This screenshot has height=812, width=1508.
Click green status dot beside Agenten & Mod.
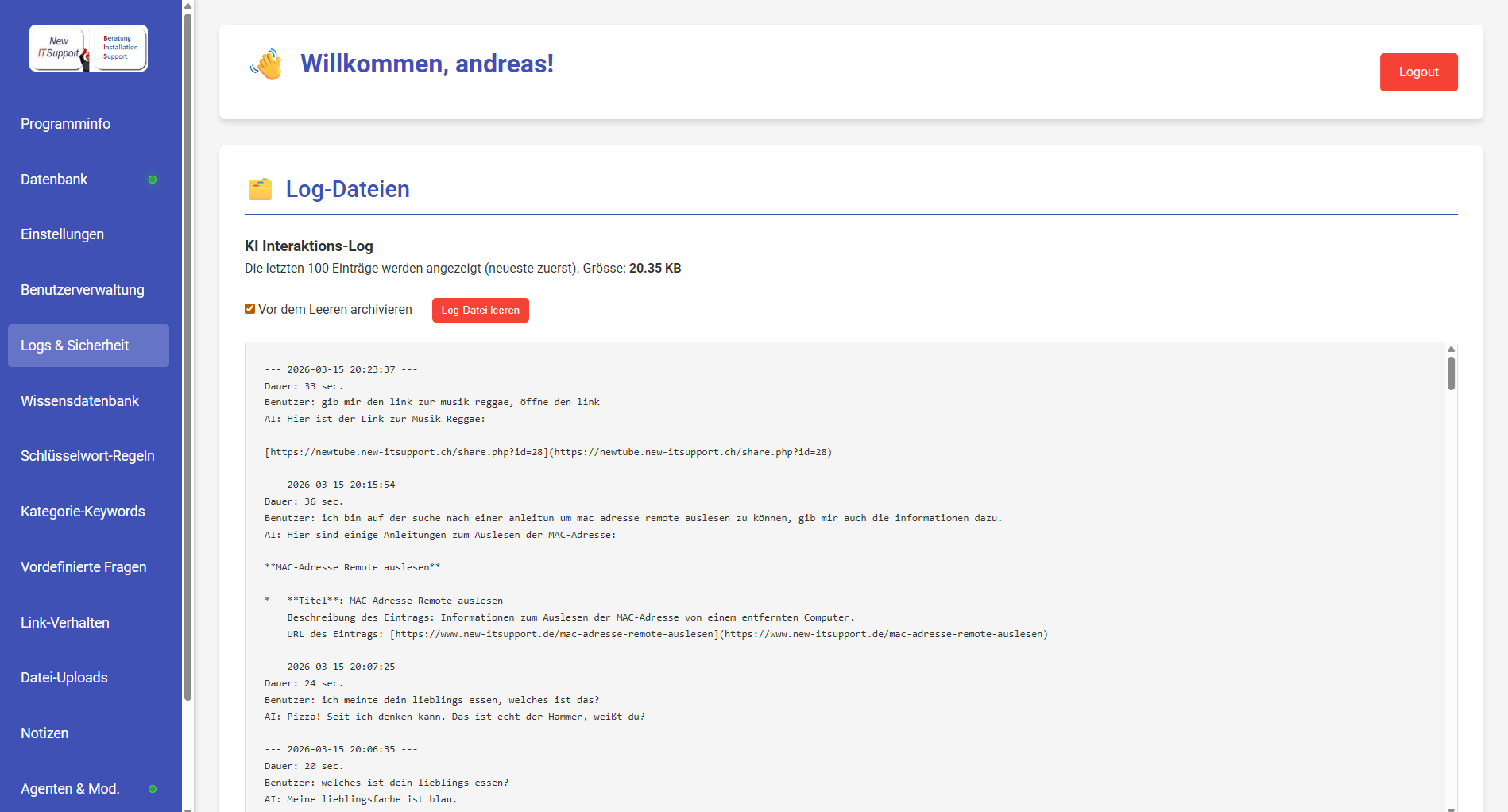pyautogui.click(x=153, y=789)
